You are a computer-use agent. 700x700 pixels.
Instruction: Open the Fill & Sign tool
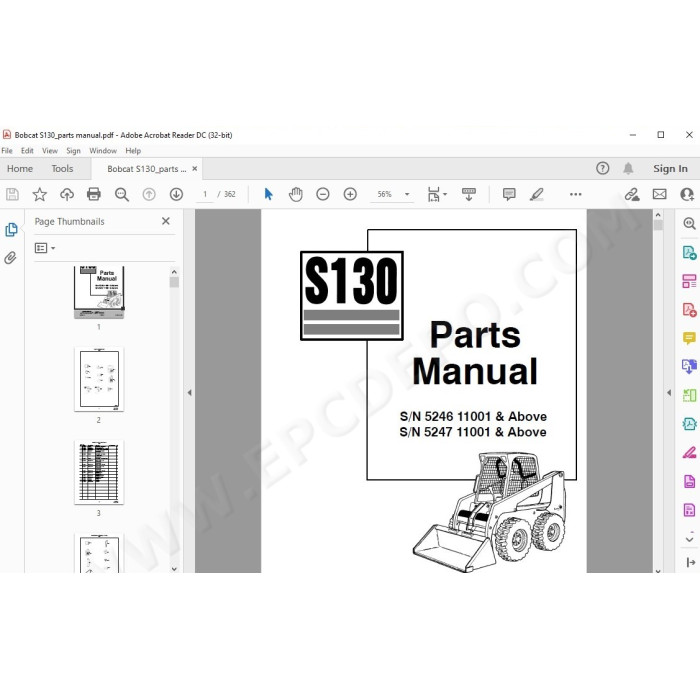pyautogui.click(x=689, y=452)
